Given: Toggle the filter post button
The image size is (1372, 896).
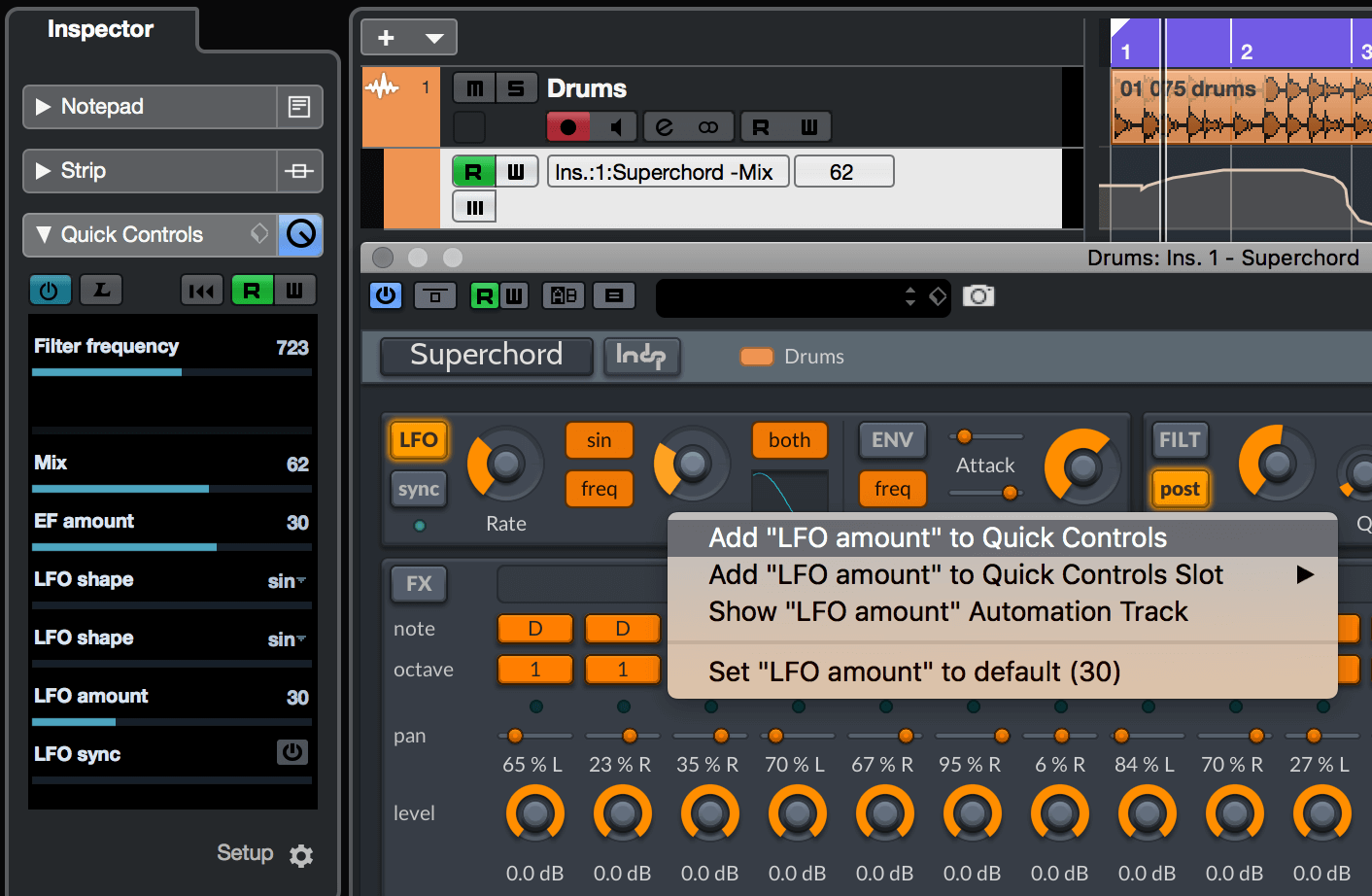Looking at the screenshot, I should pos(1180,489).
